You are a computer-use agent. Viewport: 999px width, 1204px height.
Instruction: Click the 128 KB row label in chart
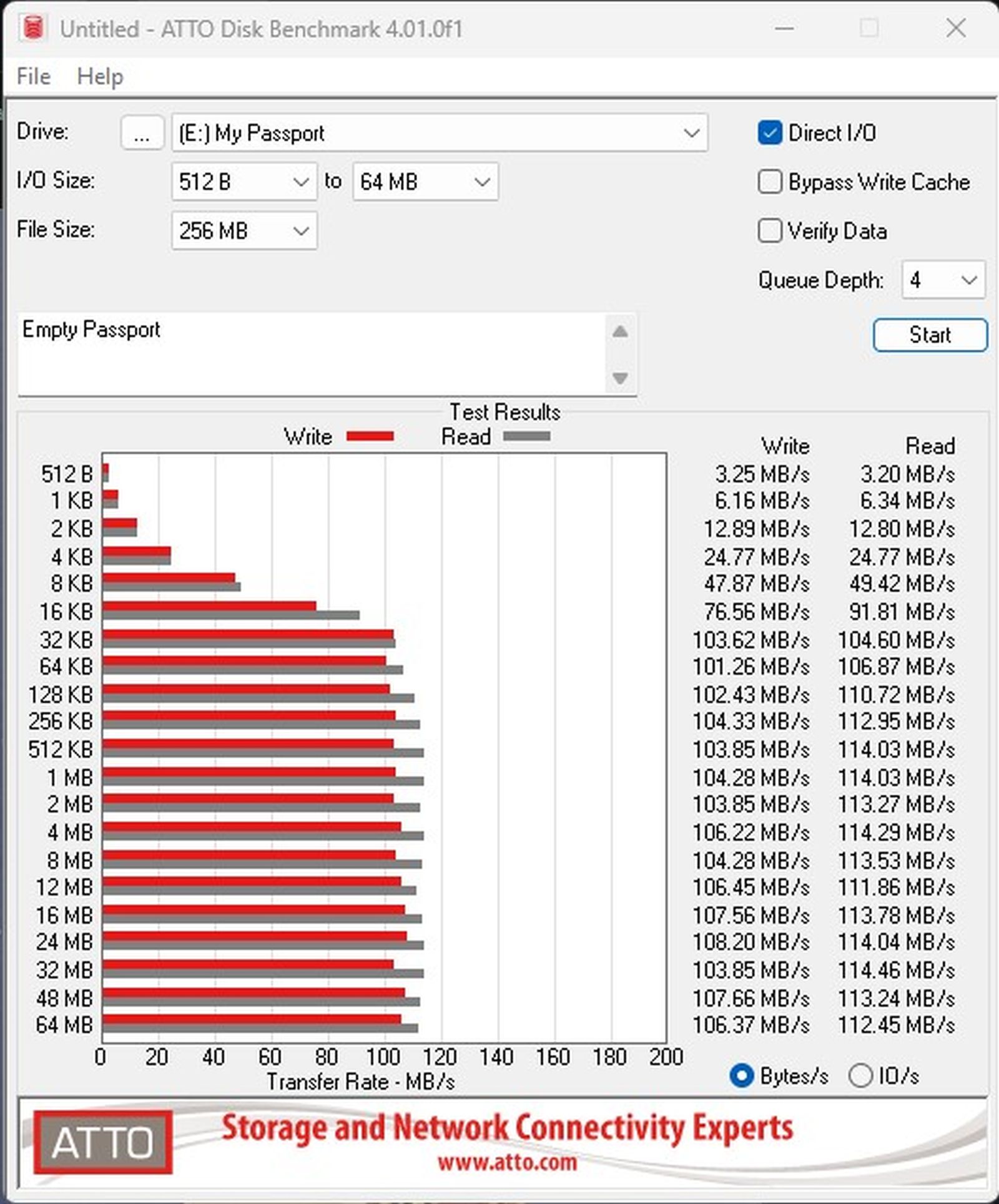pos(61,695)
